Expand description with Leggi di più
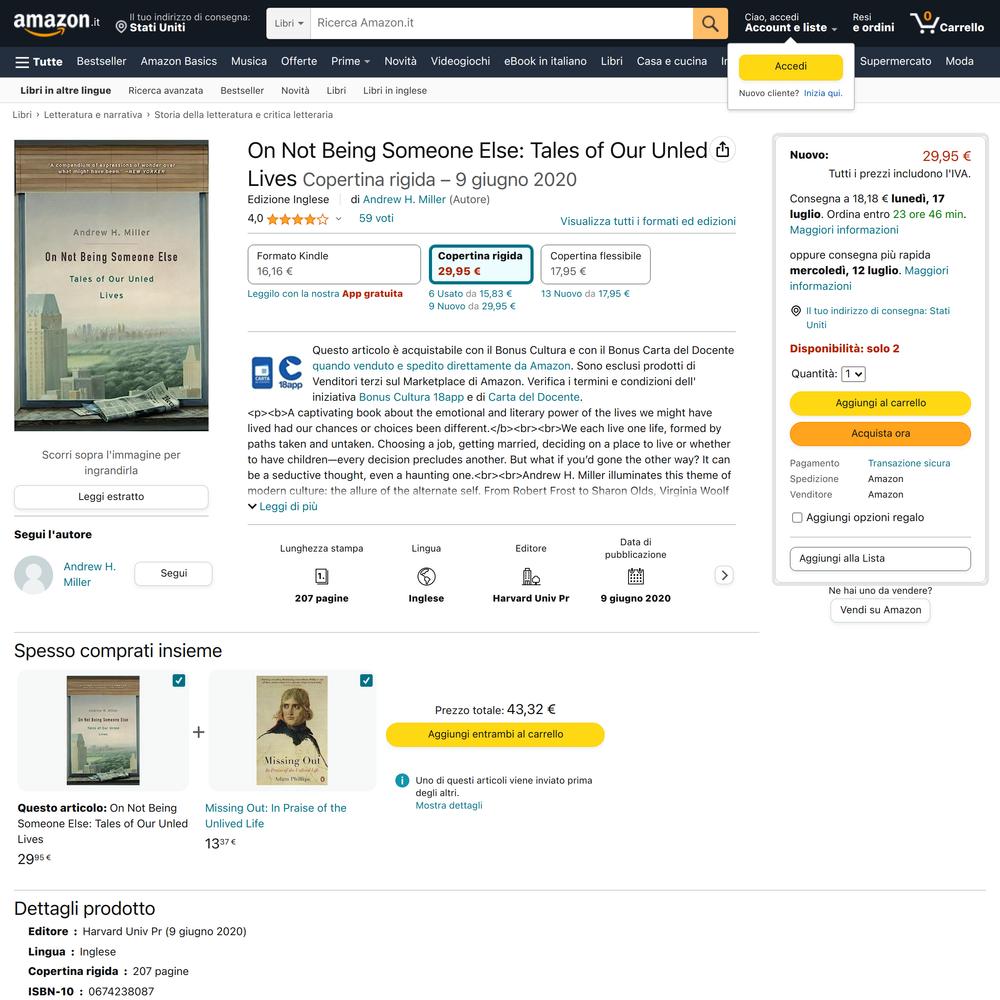The width and height of the screenshot is (1000, 1000). click(283, 507)
